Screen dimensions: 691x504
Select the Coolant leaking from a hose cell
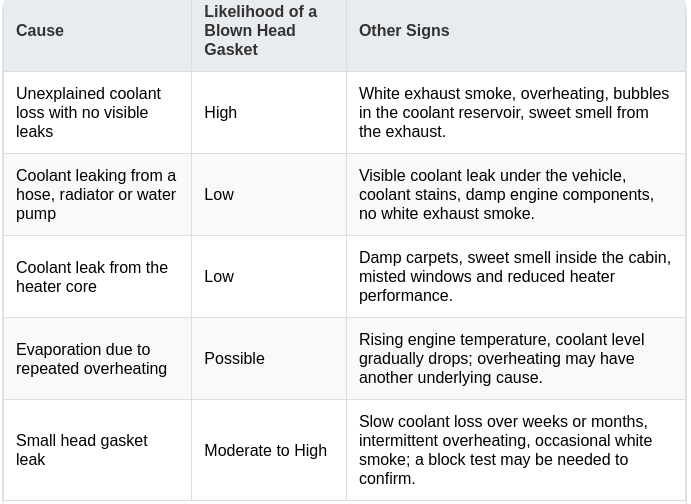click(x=96, y=194)
